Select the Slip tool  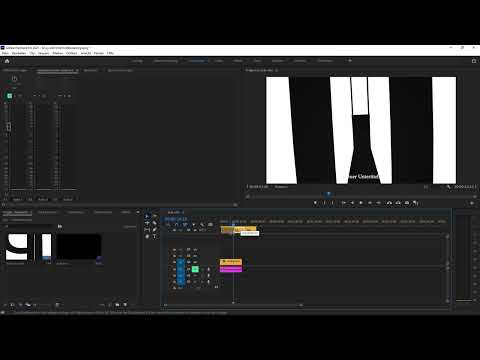point(147,230)
